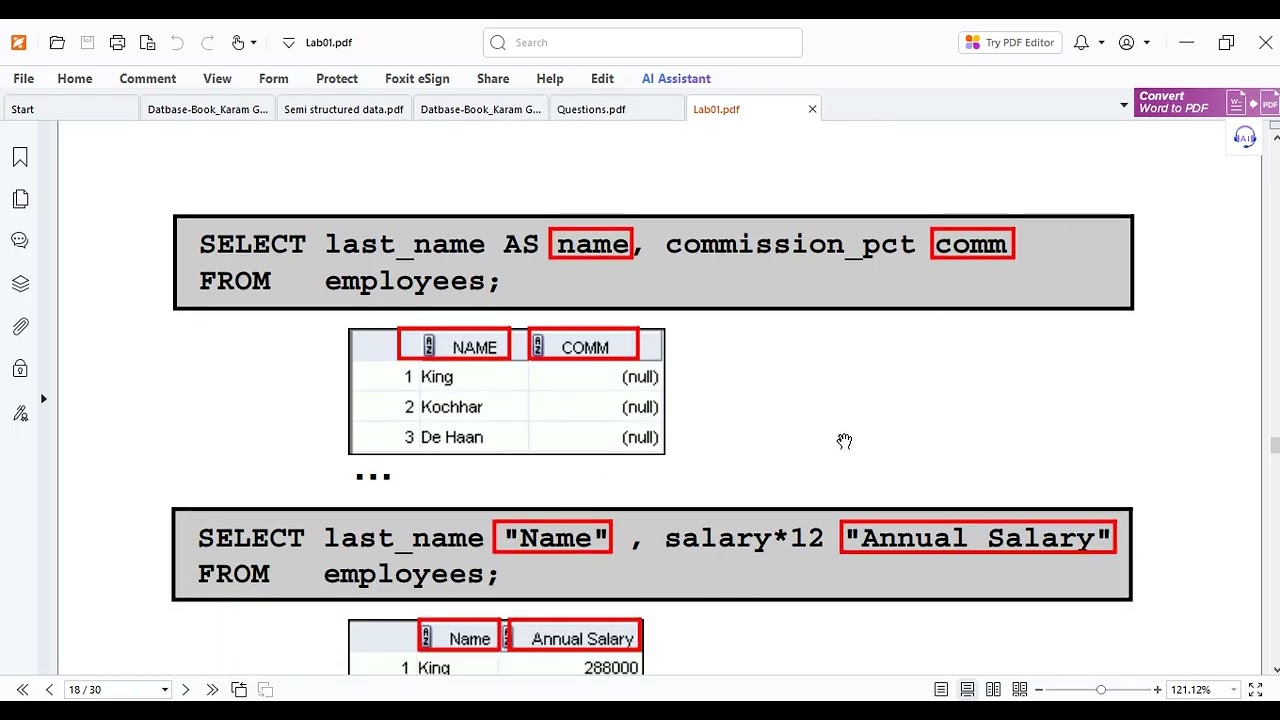The image size is (1280, 720).
Task: Open the notifications bell
Action: point(1081,43)
